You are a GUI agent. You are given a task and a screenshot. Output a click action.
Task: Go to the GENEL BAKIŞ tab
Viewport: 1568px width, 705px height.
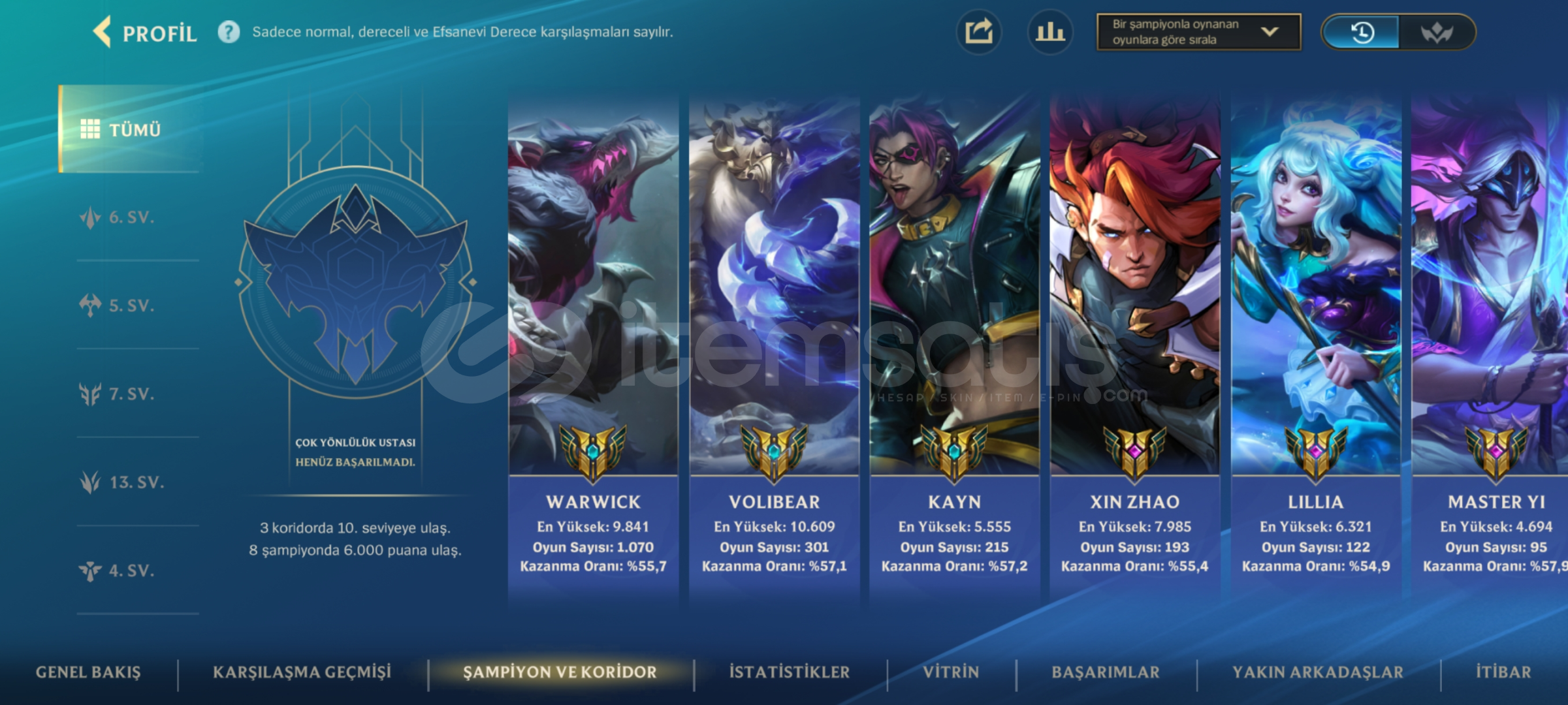[88, 672]
